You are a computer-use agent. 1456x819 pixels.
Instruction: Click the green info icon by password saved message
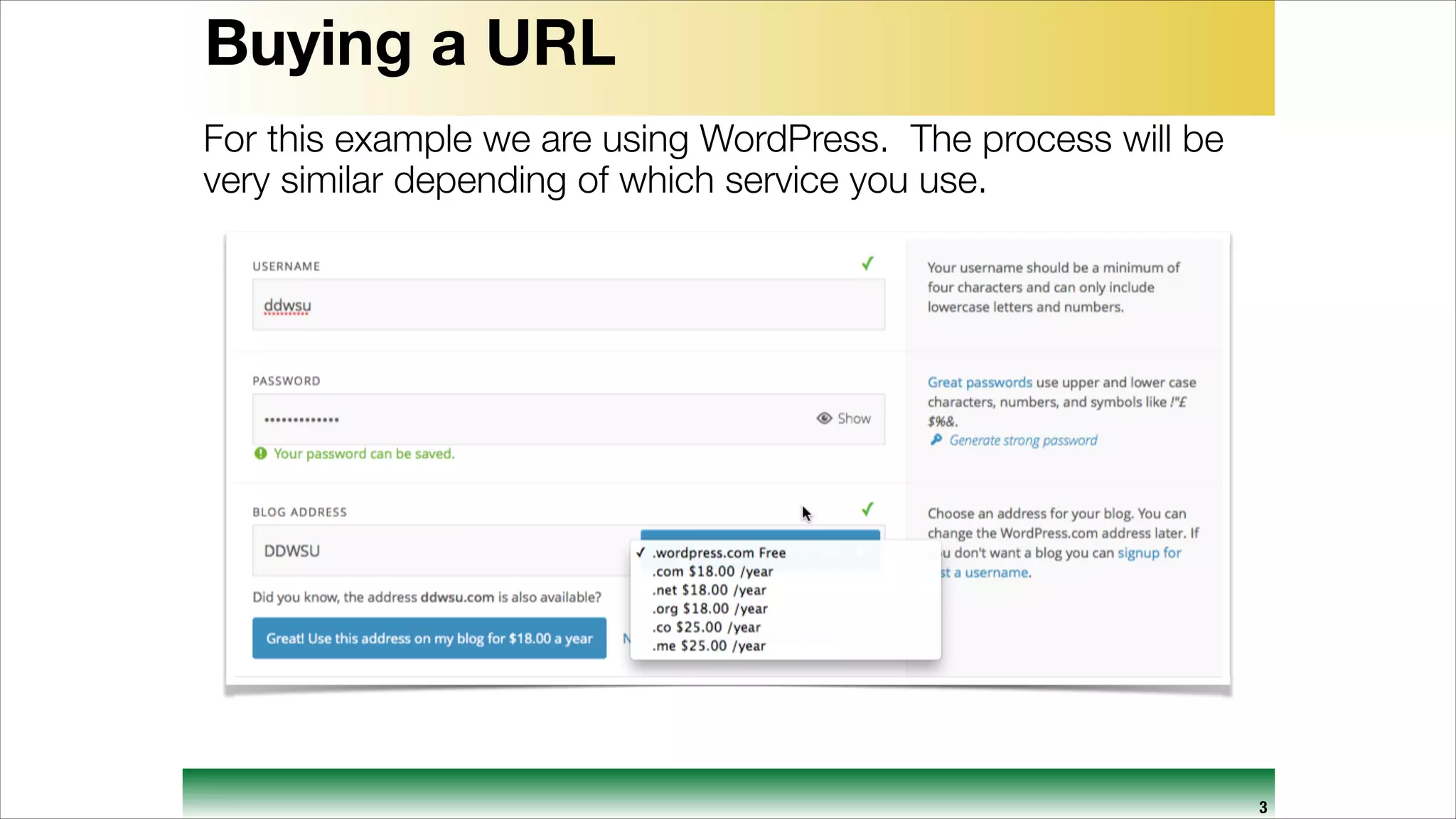click(261, 454)
